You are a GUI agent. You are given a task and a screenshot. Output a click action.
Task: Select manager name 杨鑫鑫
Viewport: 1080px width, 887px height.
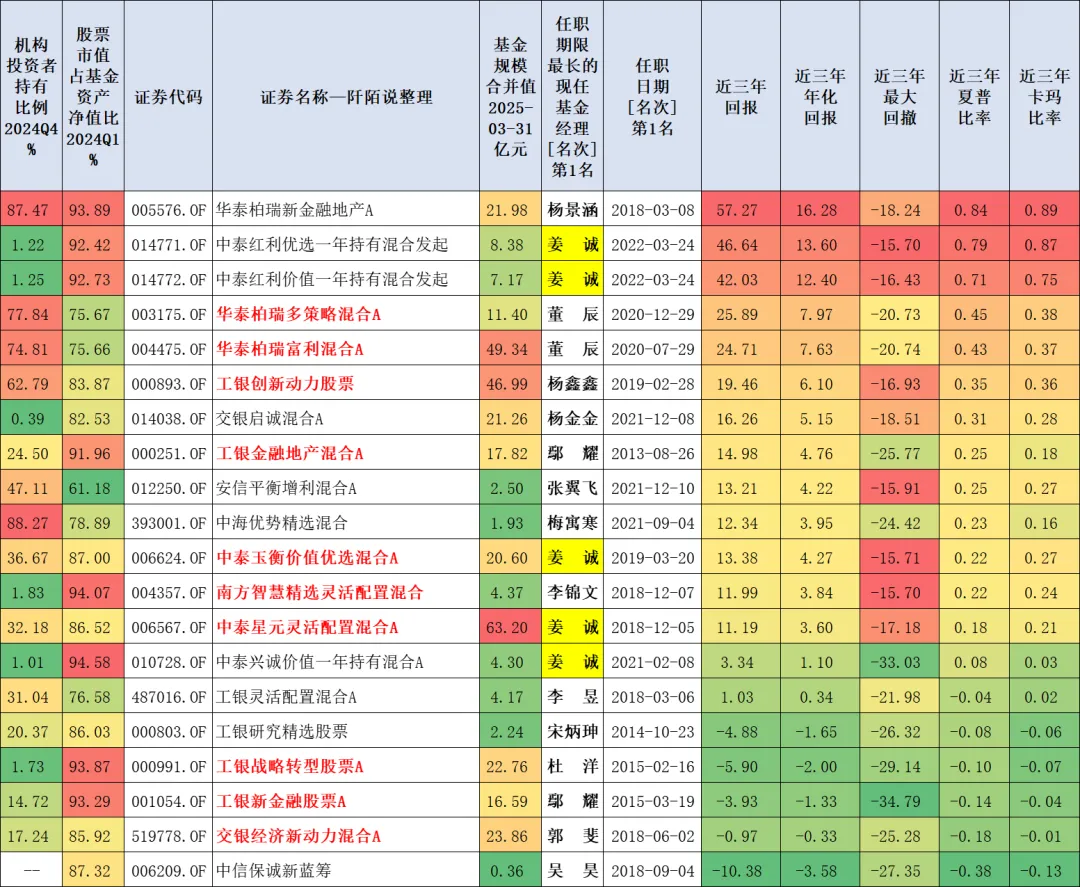tap(572, 384)
